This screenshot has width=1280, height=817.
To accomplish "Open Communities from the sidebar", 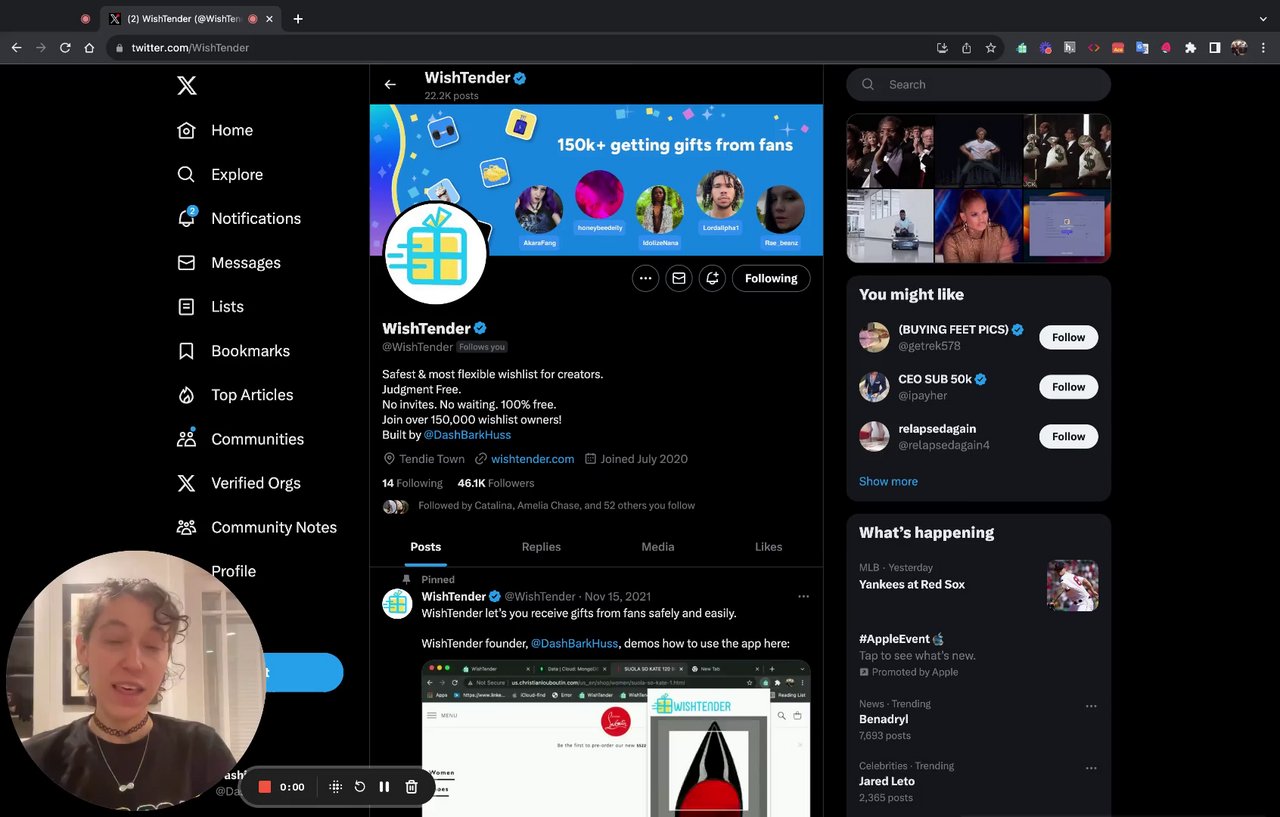I will pyautogui.click(x=240, y=439).
